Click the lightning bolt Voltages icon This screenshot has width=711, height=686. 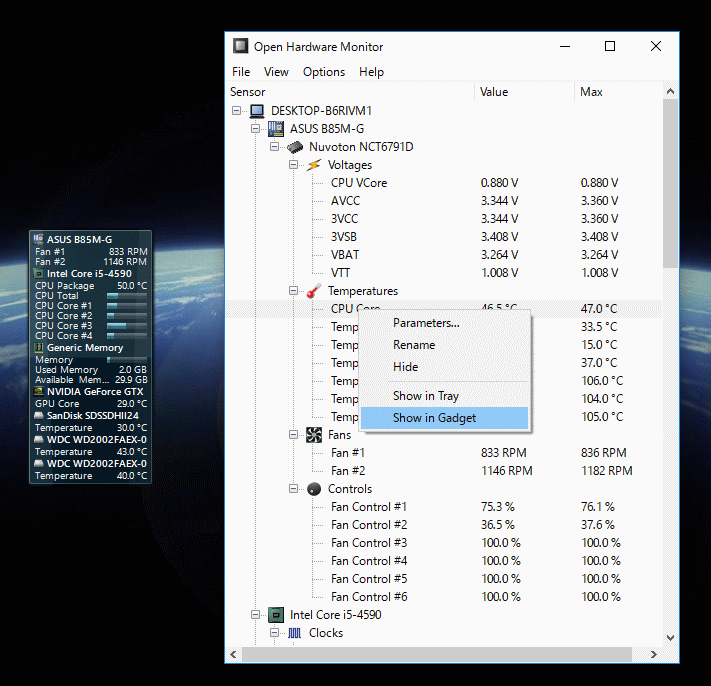point(314,165)
